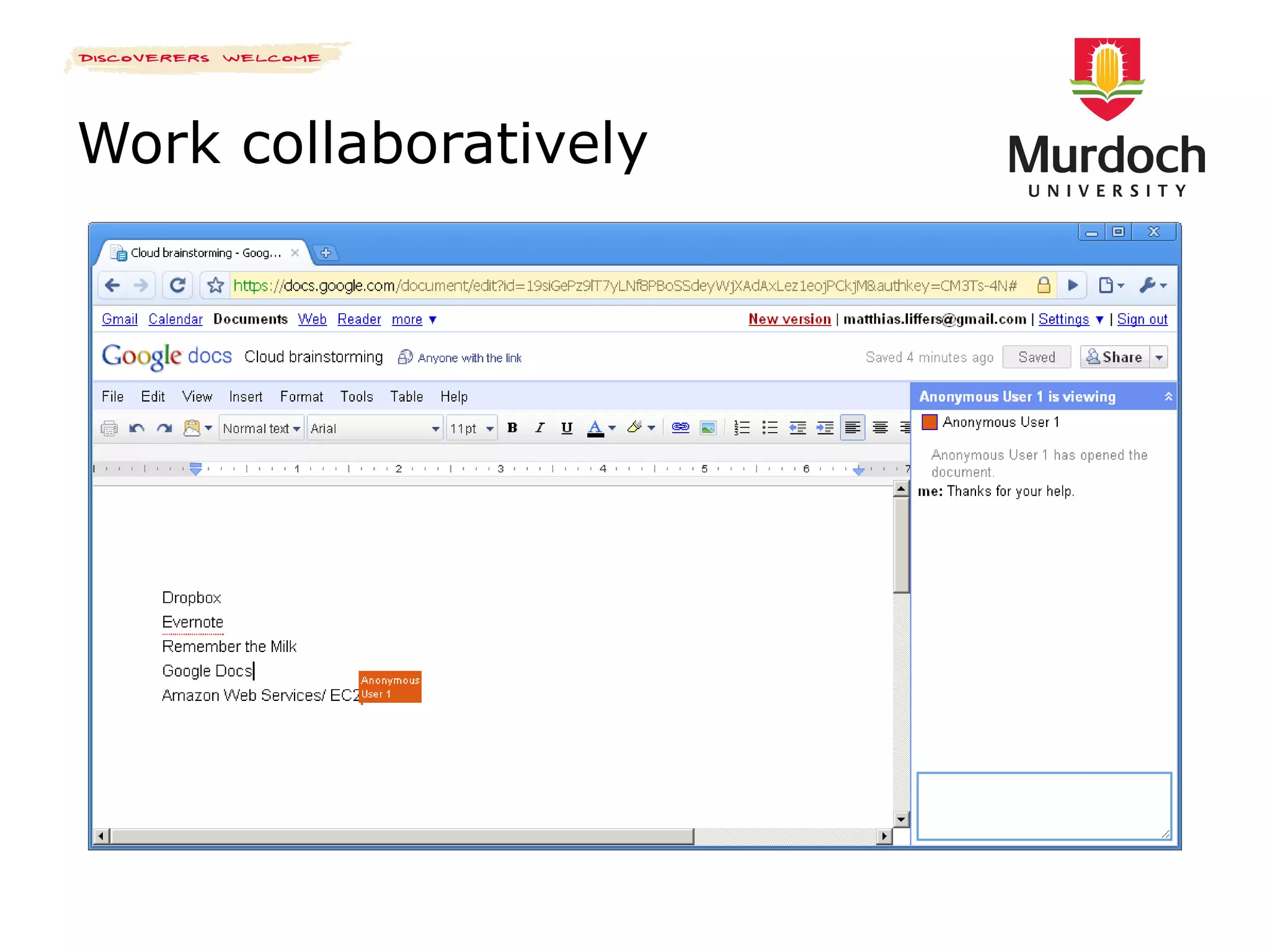Open a new browser tab
Screen dimensions: 1270x952
coord(326,253)
